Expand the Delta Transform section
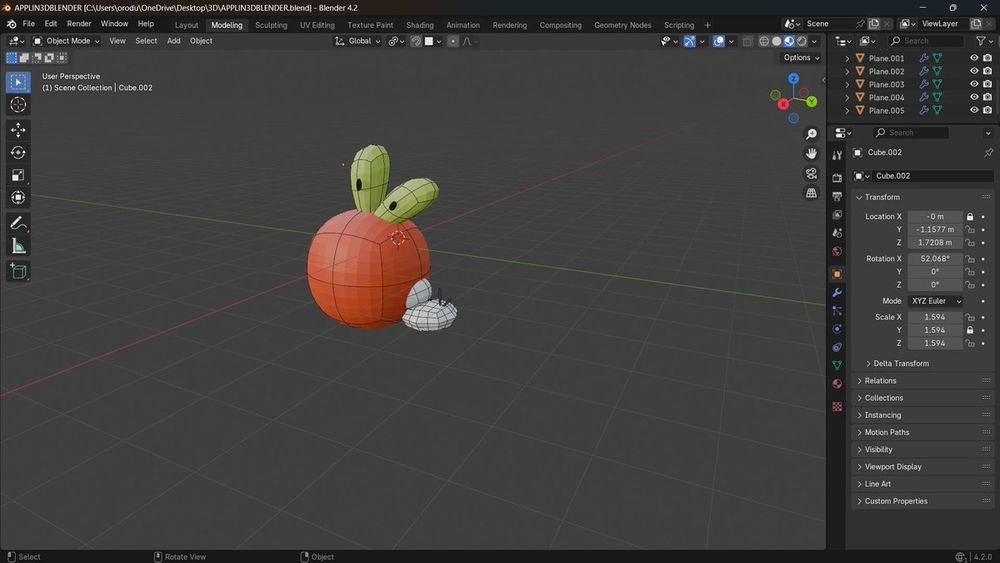 (x=900, y=364)
